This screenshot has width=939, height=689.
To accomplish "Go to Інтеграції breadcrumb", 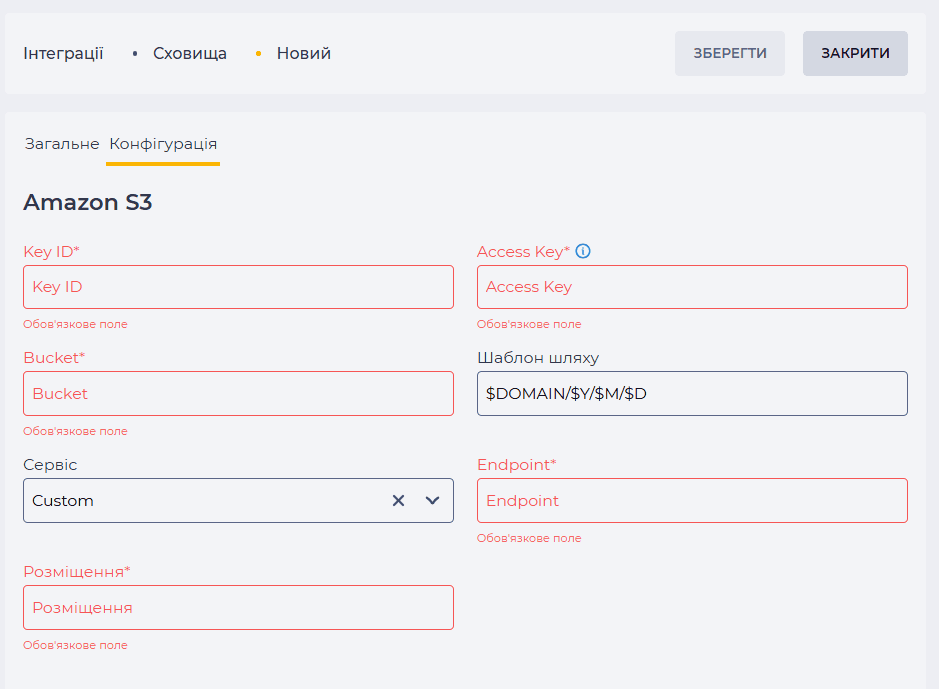I will pos(63,53).
